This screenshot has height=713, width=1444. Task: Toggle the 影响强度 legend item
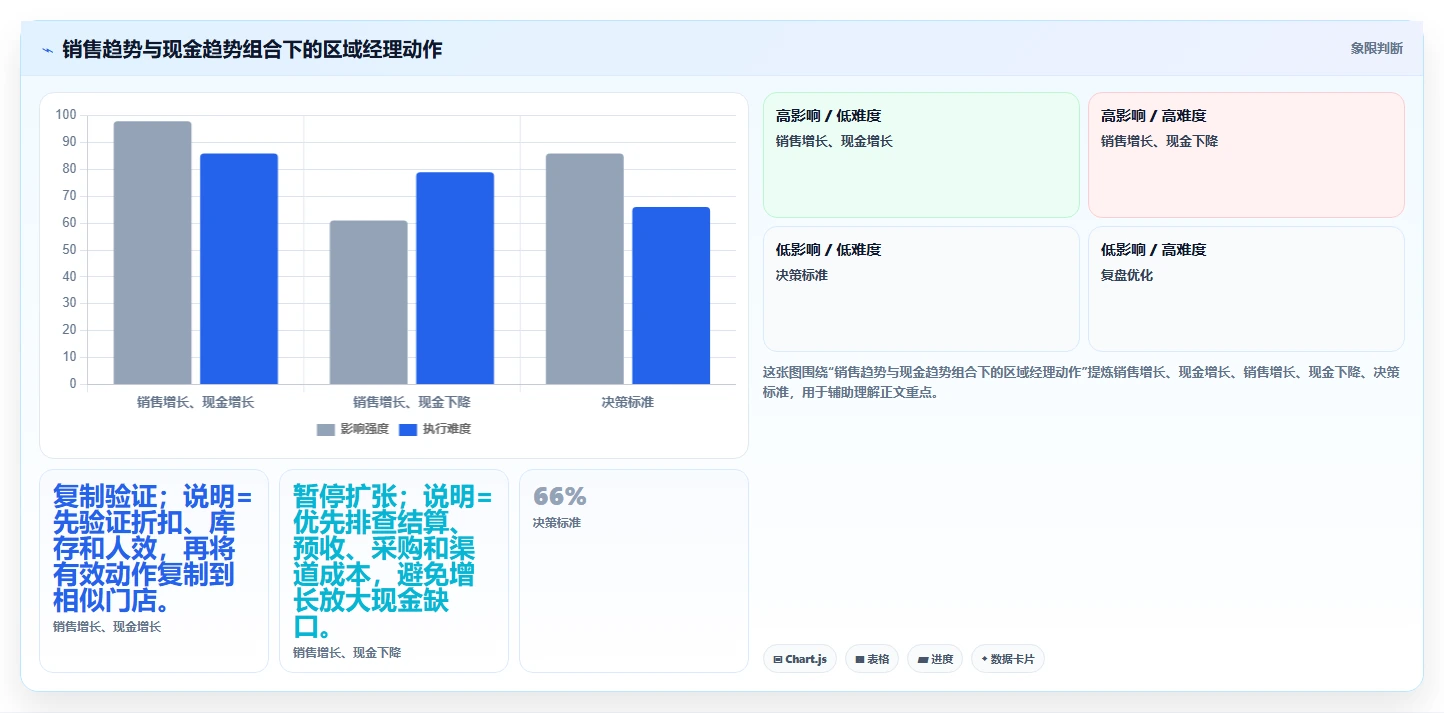coord(352,429)
